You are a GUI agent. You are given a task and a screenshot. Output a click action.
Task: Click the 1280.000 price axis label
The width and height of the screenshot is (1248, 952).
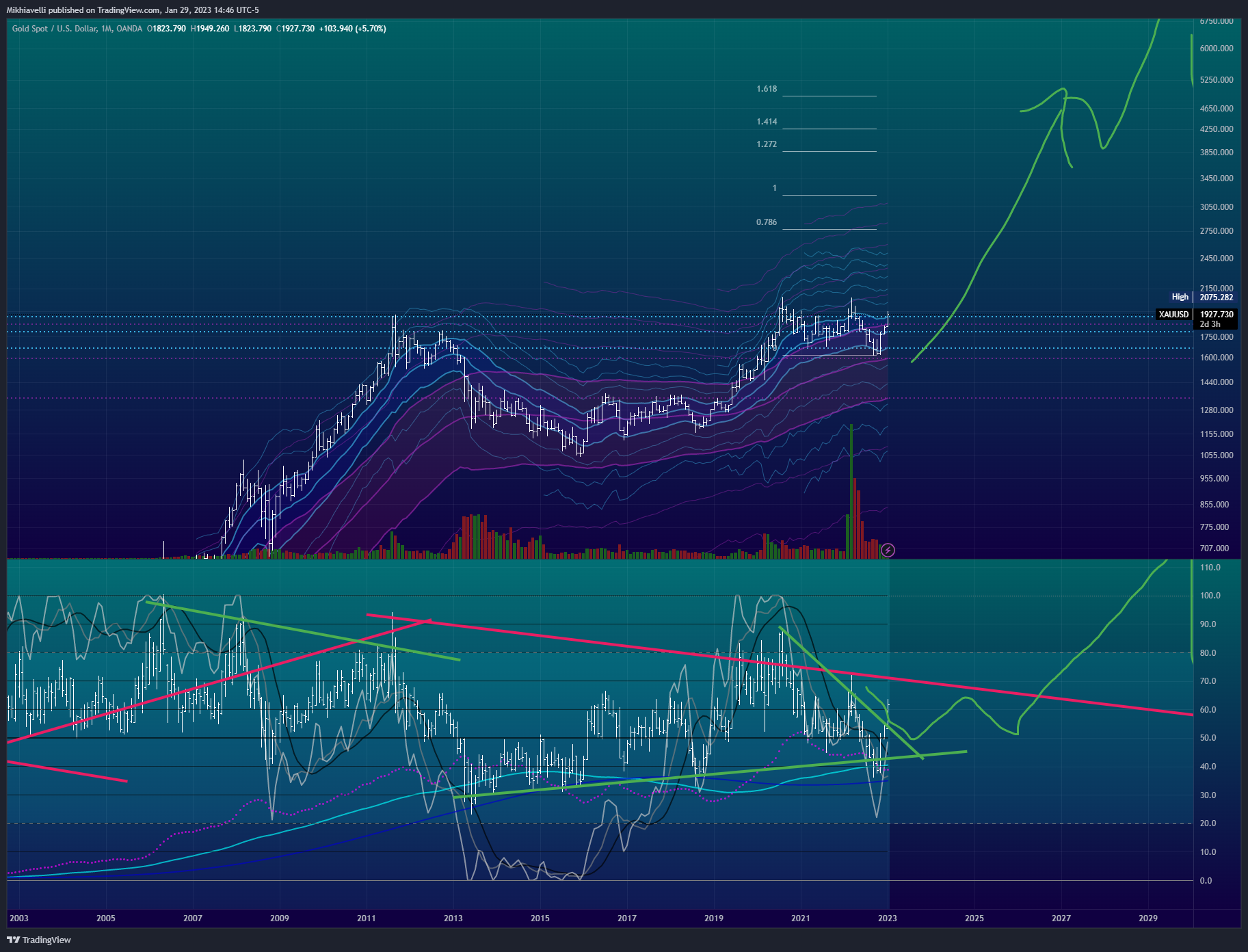coord(1217,410)
